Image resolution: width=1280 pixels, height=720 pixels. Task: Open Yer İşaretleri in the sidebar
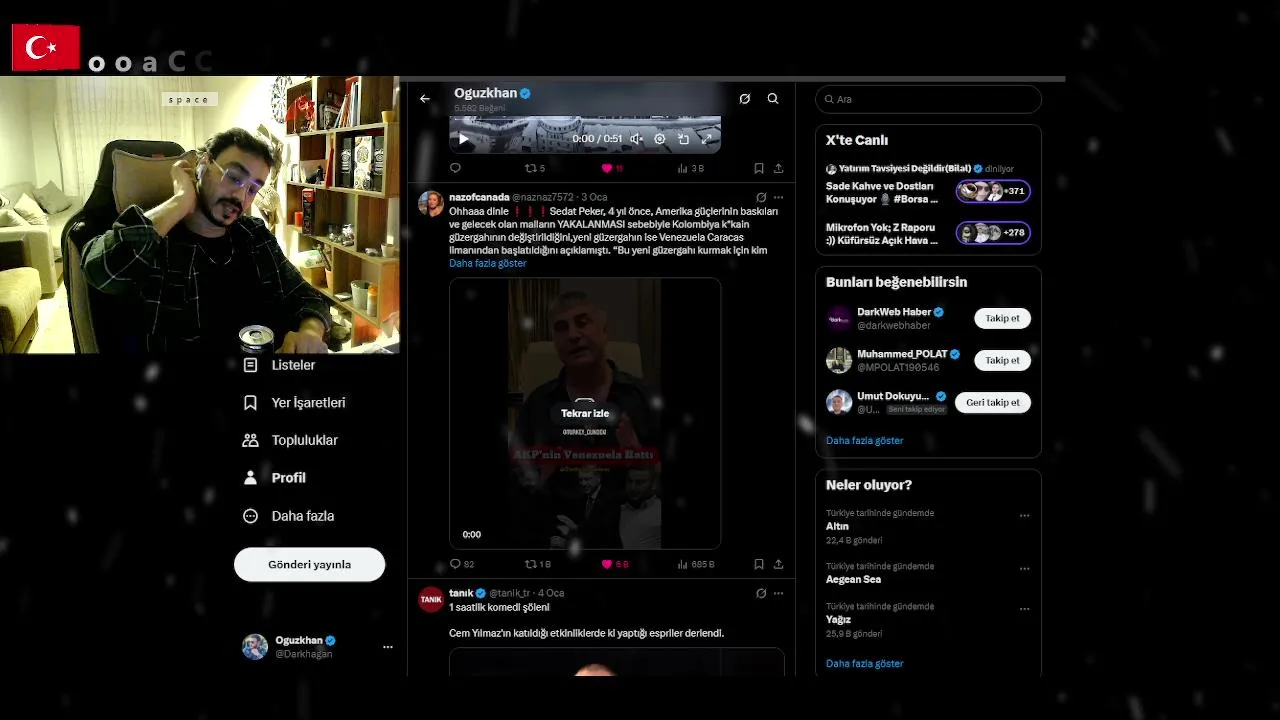click(x=295, y=403)
